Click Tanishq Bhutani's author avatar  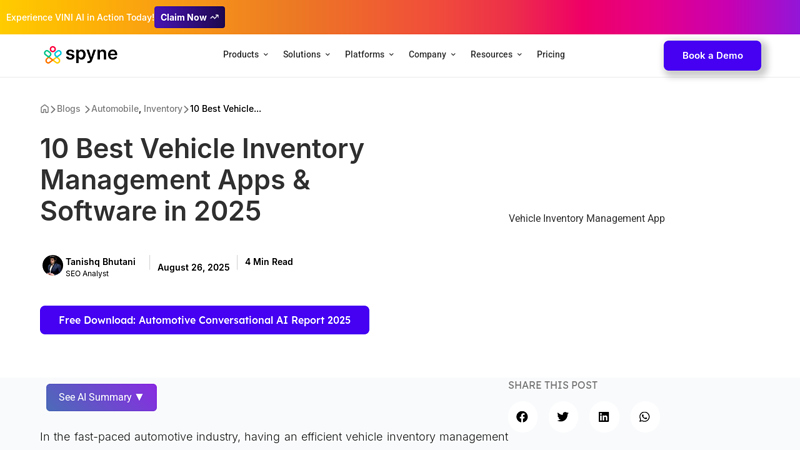click(53, 265)
